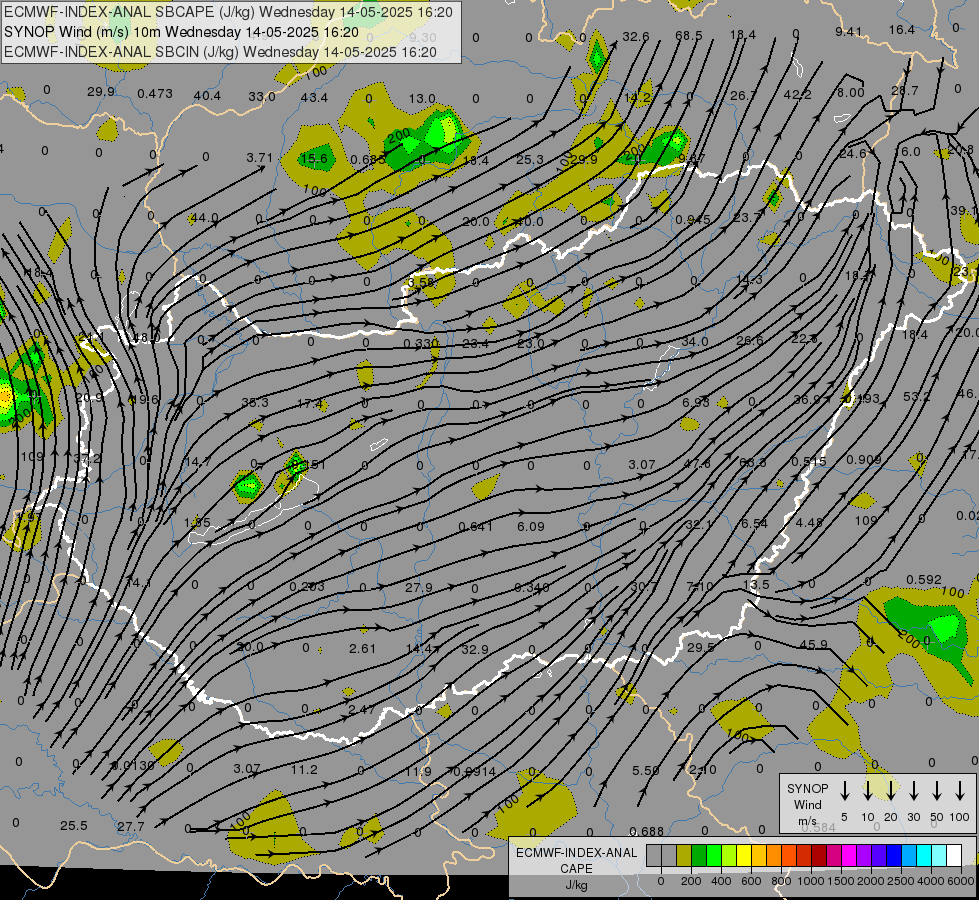Image resolution: width=979 pixels, height=900 pixels.
Task: Click the 35.3 value on the map
Action: 255,402
